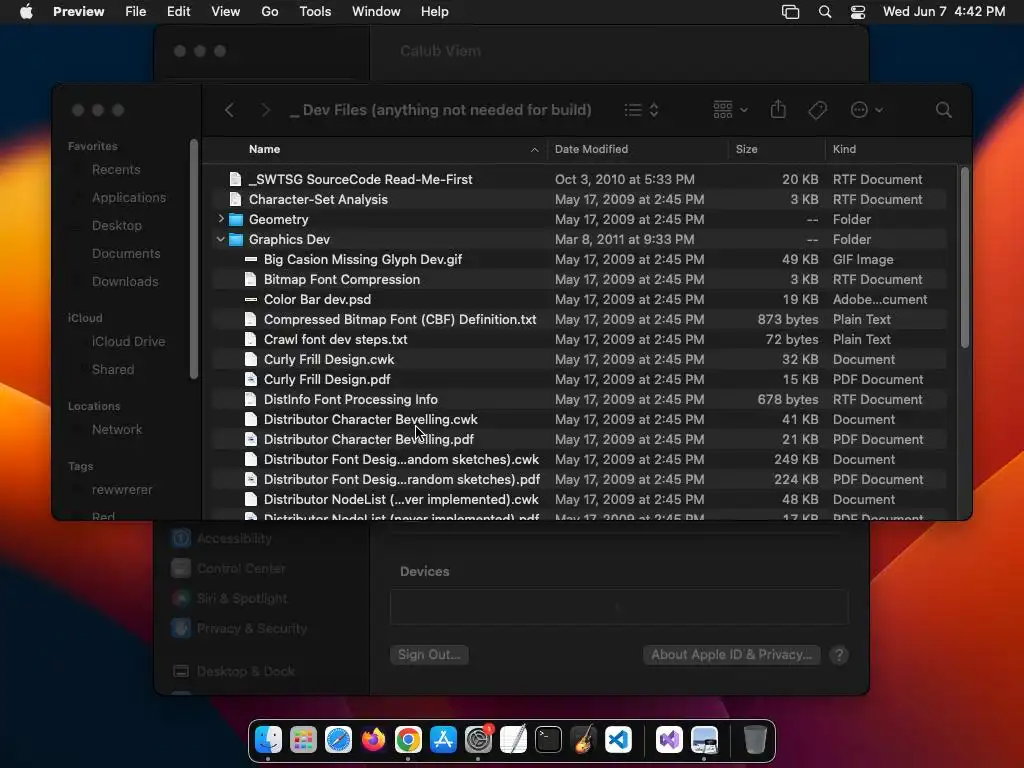The height and width of the screenshot is (768, 1024).
Task: Open the list view switcher
Action: click(641, 110)
